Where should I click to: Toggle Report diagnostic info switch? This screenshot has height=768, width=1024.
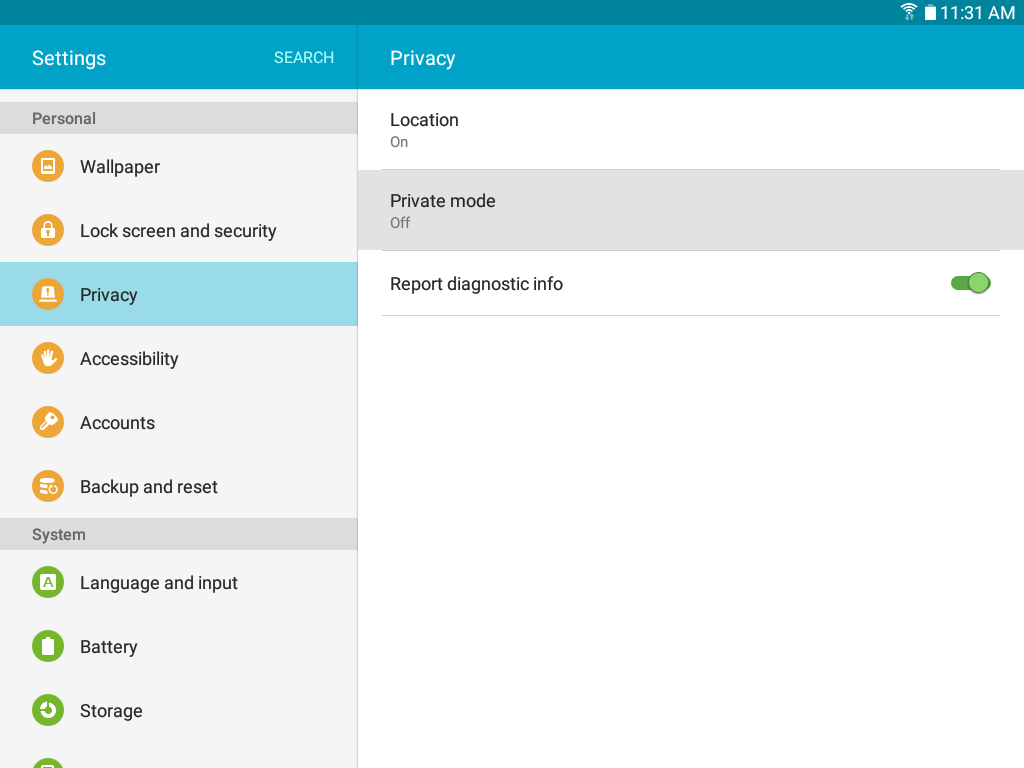tap(970, 283)
